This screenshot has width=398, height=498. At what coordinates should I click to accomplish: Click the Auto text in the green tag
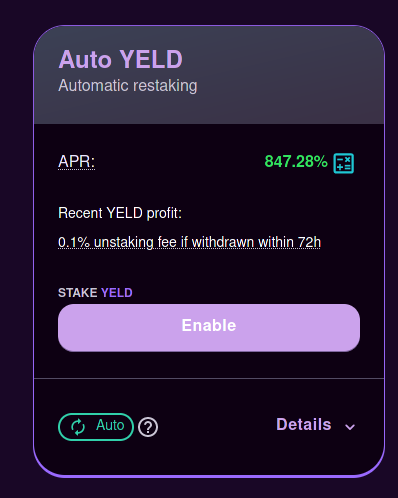click(x=110, y=425)
